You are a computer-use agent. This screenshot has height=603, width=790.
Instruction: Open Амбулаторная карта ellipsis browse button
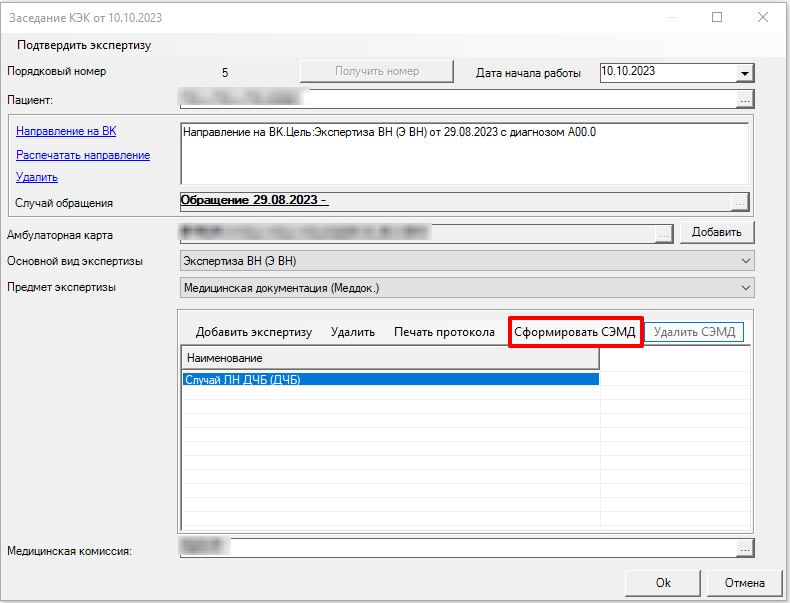663,233
